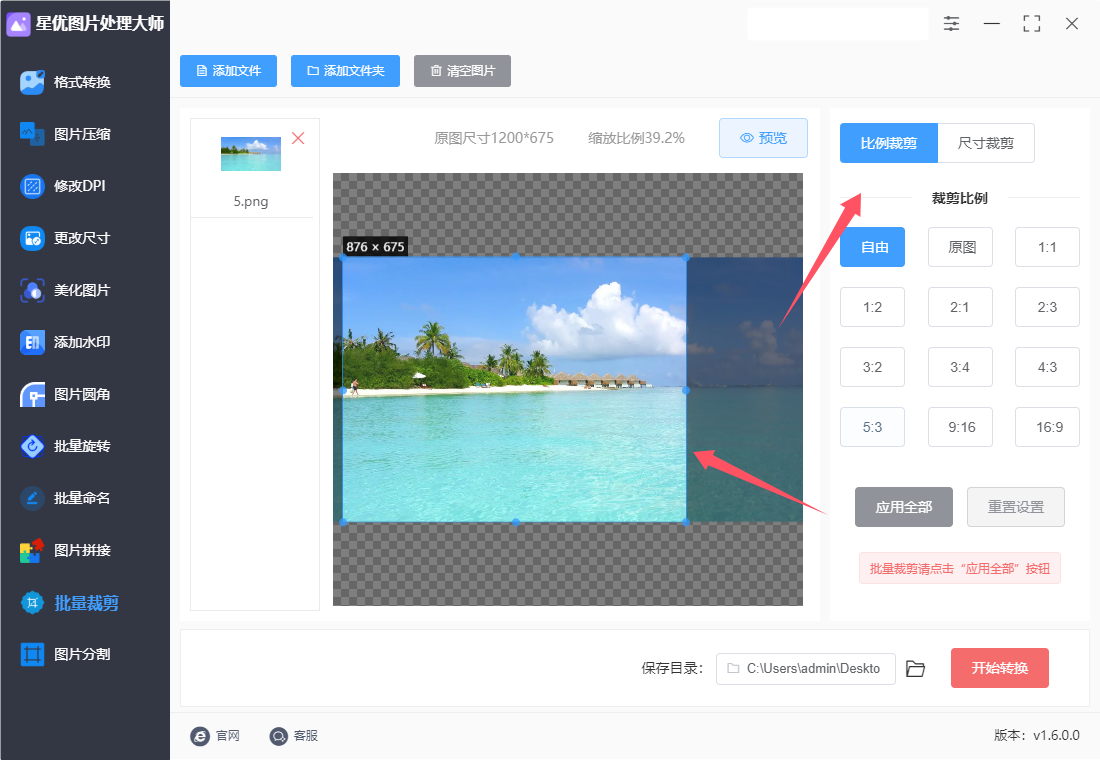This screenshot has width=1100, height=760.
Task: Switch to the 比例裁剪 ratio crop tab
Action: pos(889,143)
